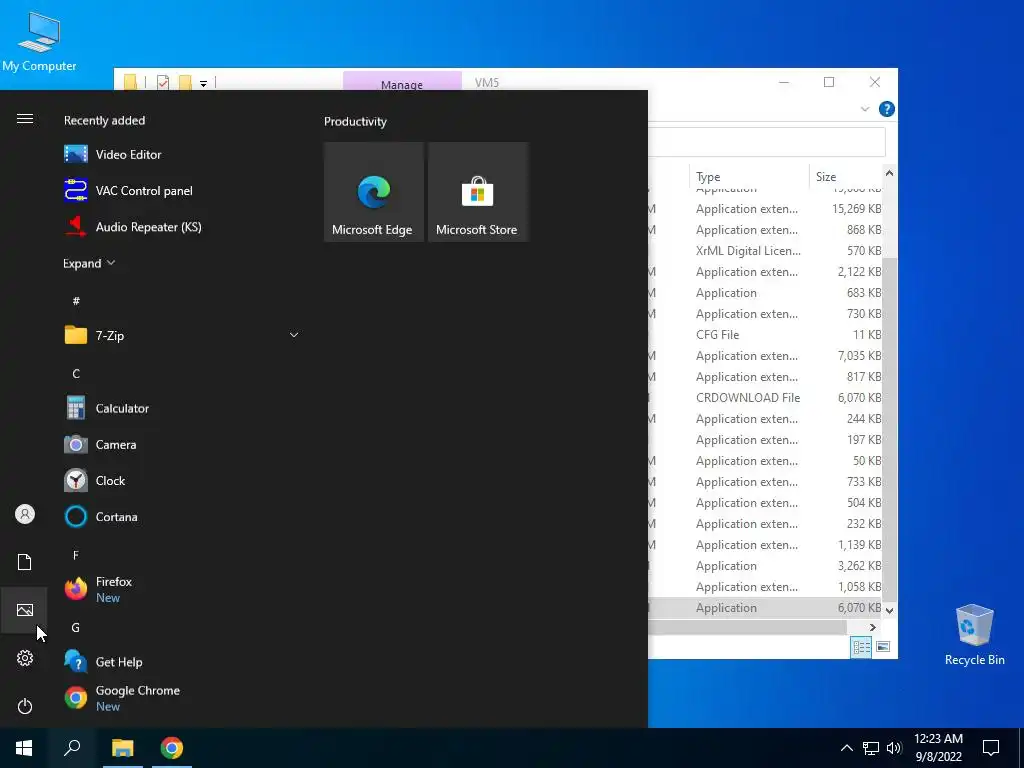The height and width of the screenshot is (768, 1024).
Task: Click the Show desktop strip on taskbar
Action: click(x=1021, y=748)
